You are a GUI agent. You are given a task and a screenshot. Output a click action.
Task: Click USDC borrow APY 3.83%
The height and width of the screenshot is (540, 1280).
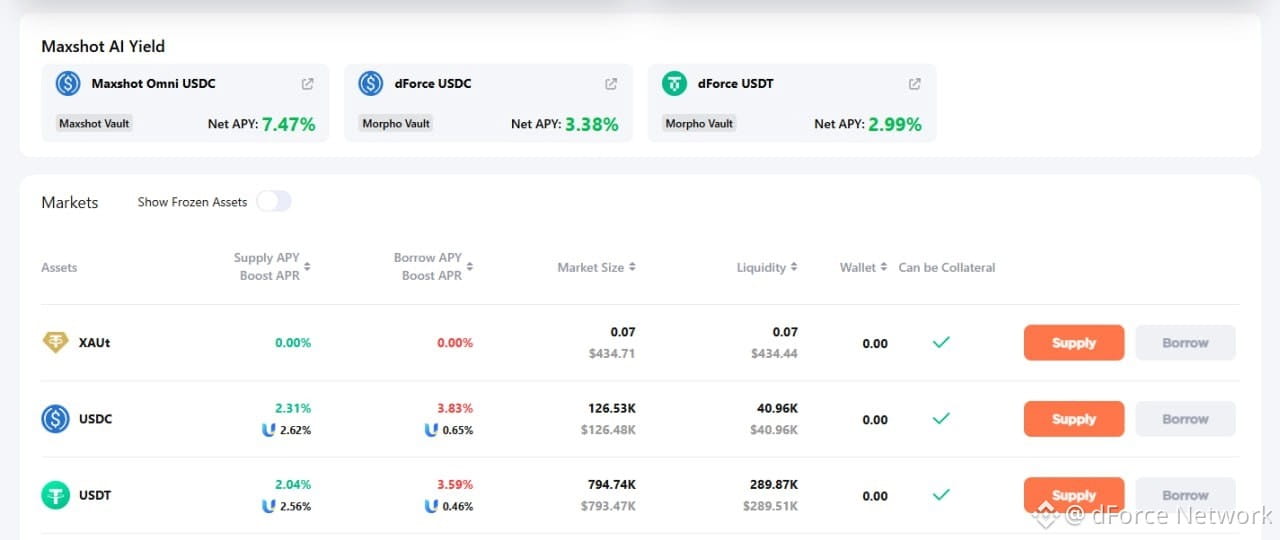[455, 408]
